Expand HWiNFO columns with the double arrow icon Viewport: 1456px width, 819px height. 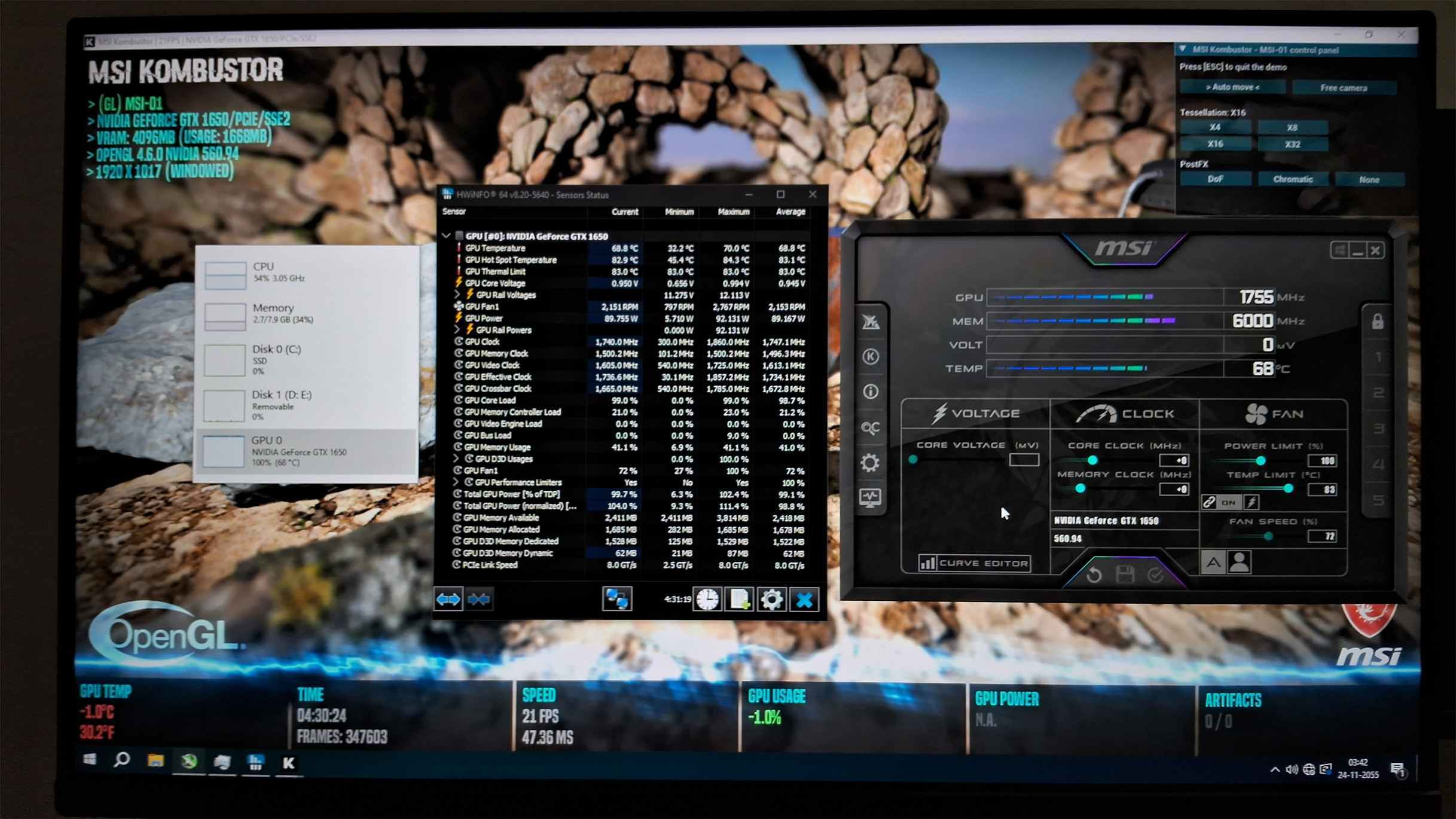(448, 599)
